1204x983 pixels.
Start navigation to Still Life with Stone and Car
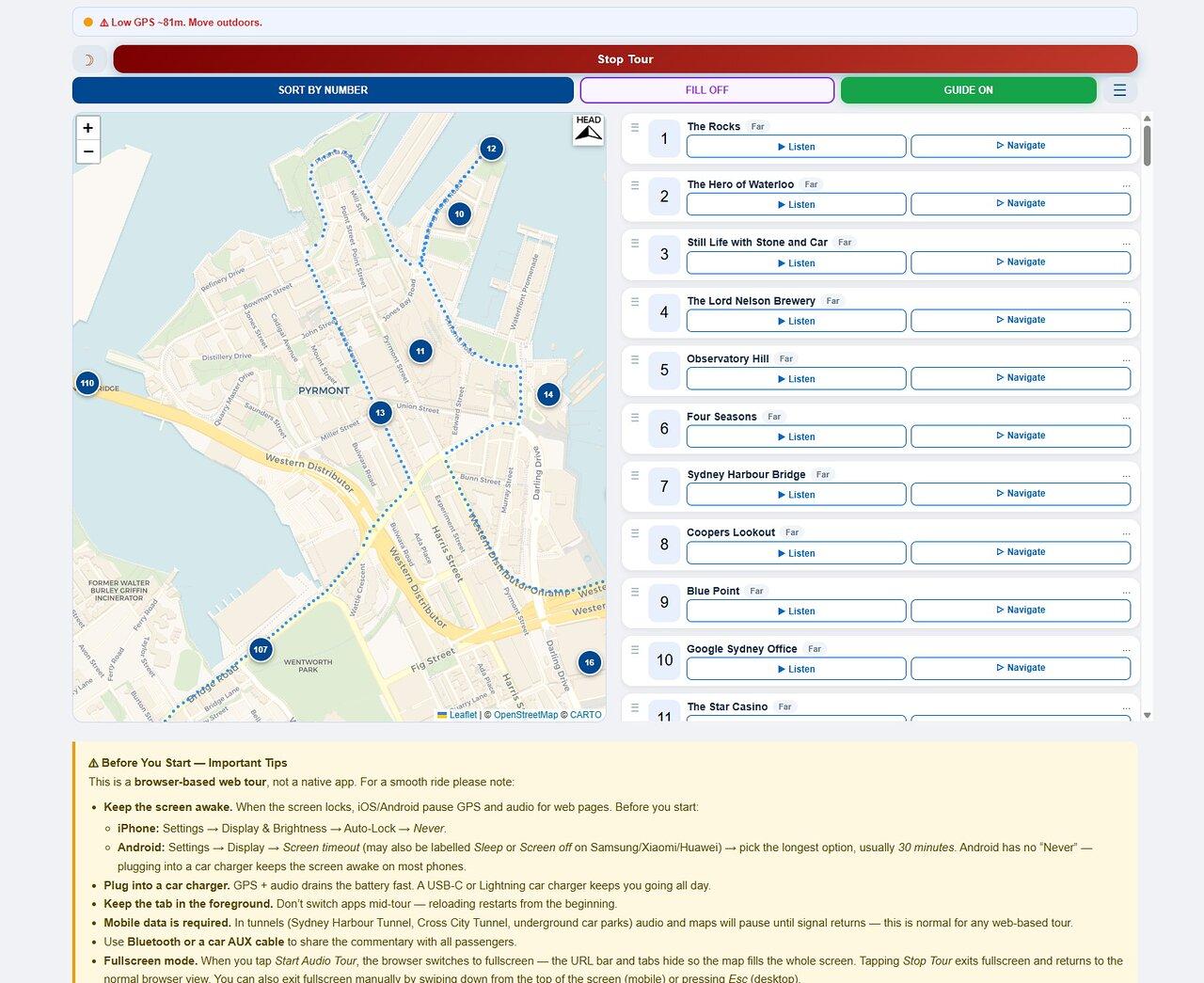coord(1021,262)
